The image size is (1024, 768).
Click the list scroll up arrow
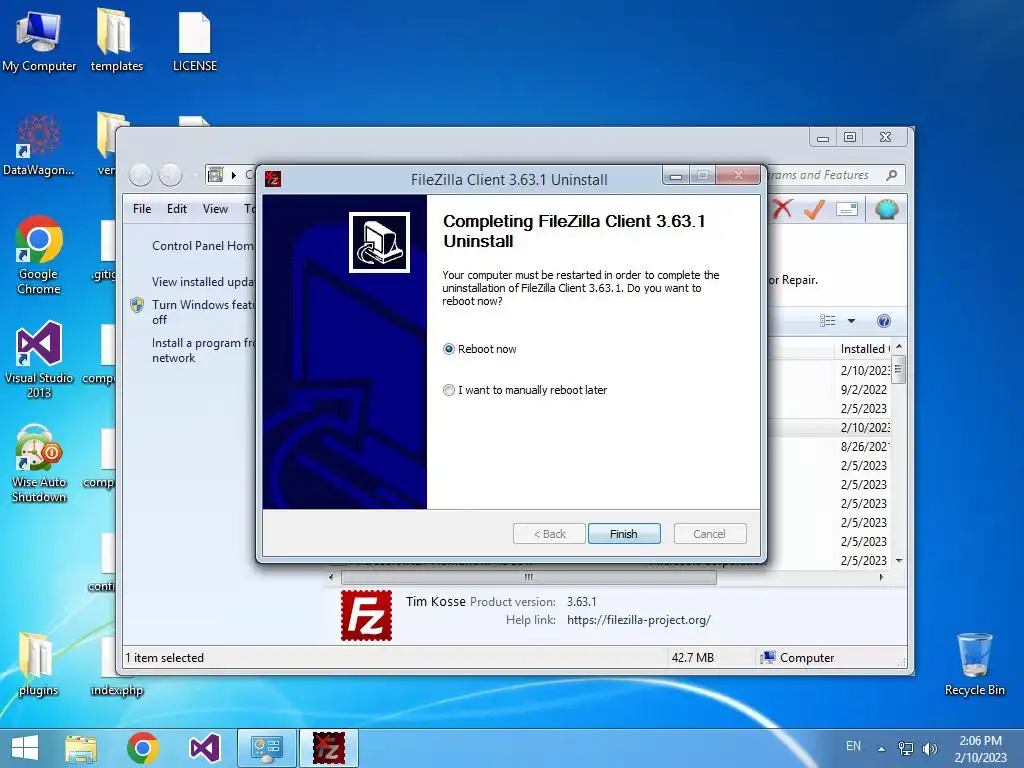899,346
